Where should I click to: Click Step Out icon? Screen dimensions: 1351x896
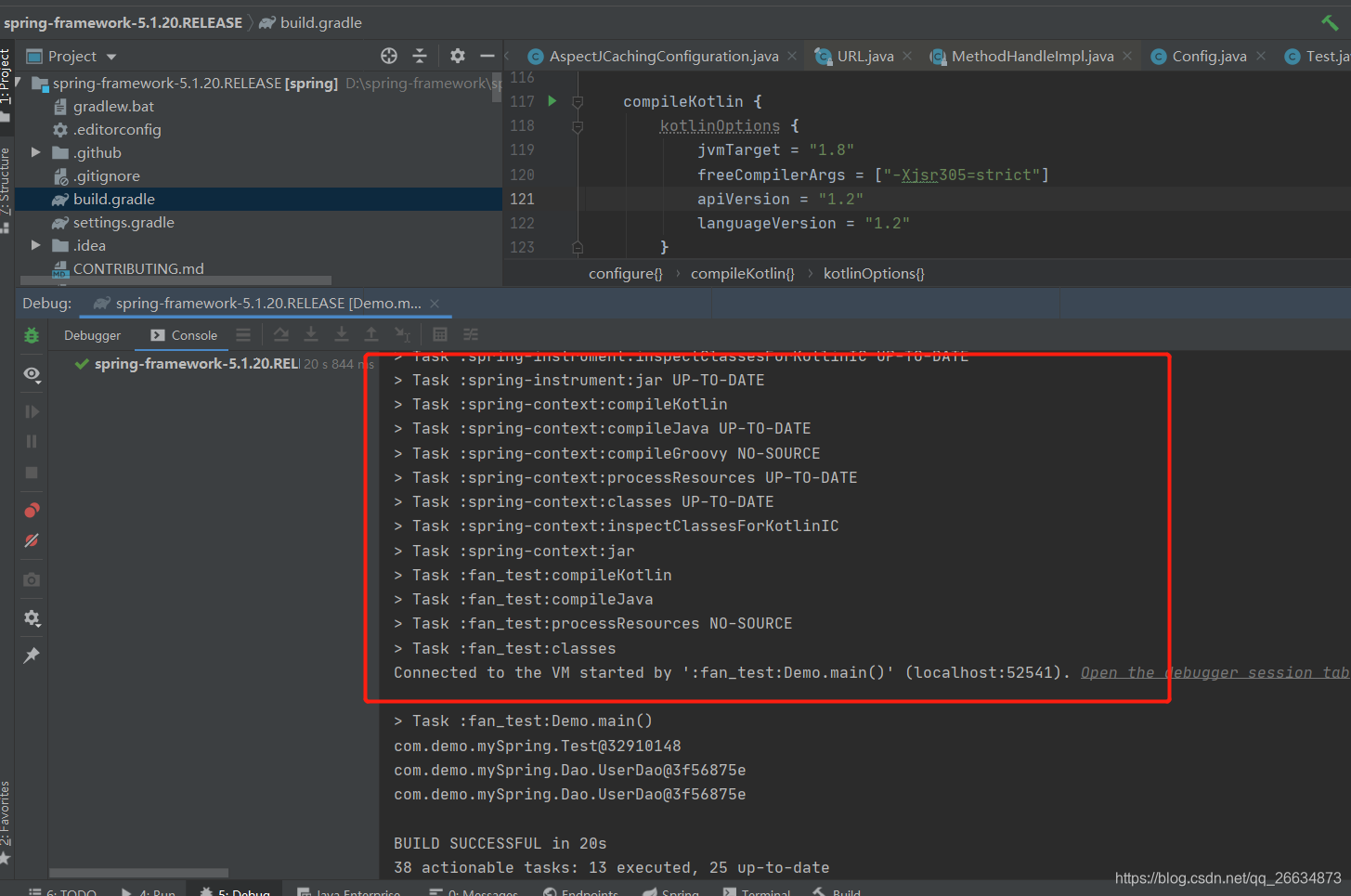pos(371,334)
